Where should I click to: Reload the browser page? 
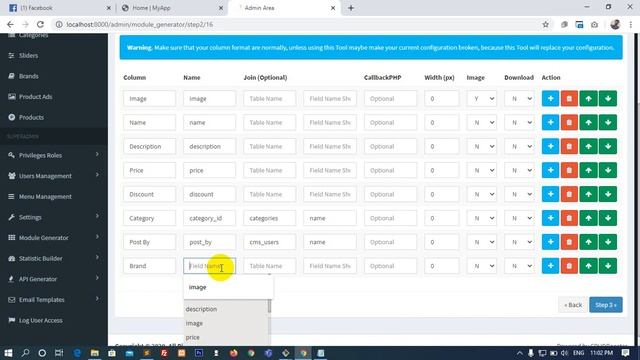click(x=40, y=24)
